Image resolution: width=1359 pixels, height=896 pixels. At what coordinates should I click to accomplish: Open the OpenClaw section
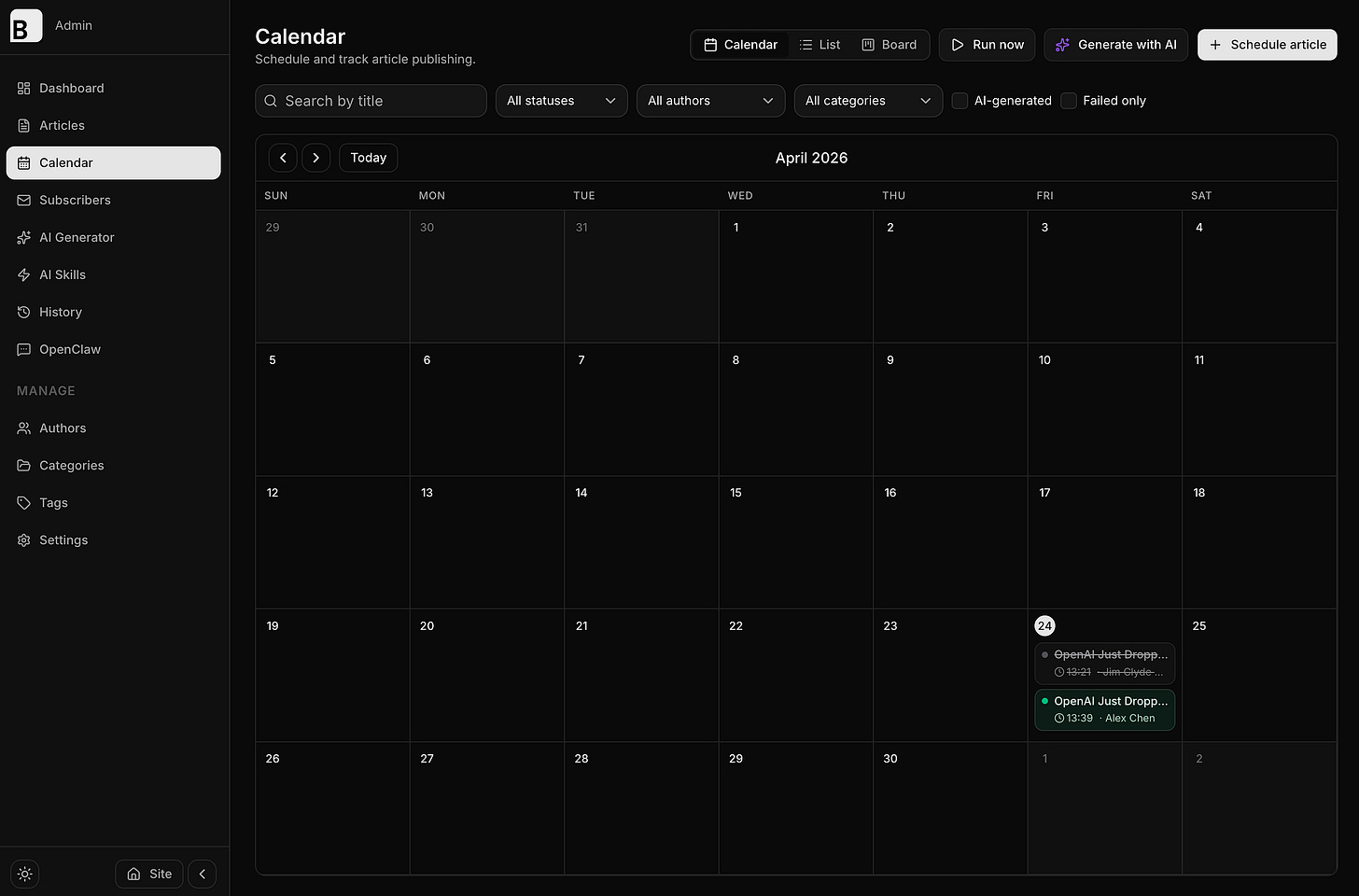(x=69, y=349)
